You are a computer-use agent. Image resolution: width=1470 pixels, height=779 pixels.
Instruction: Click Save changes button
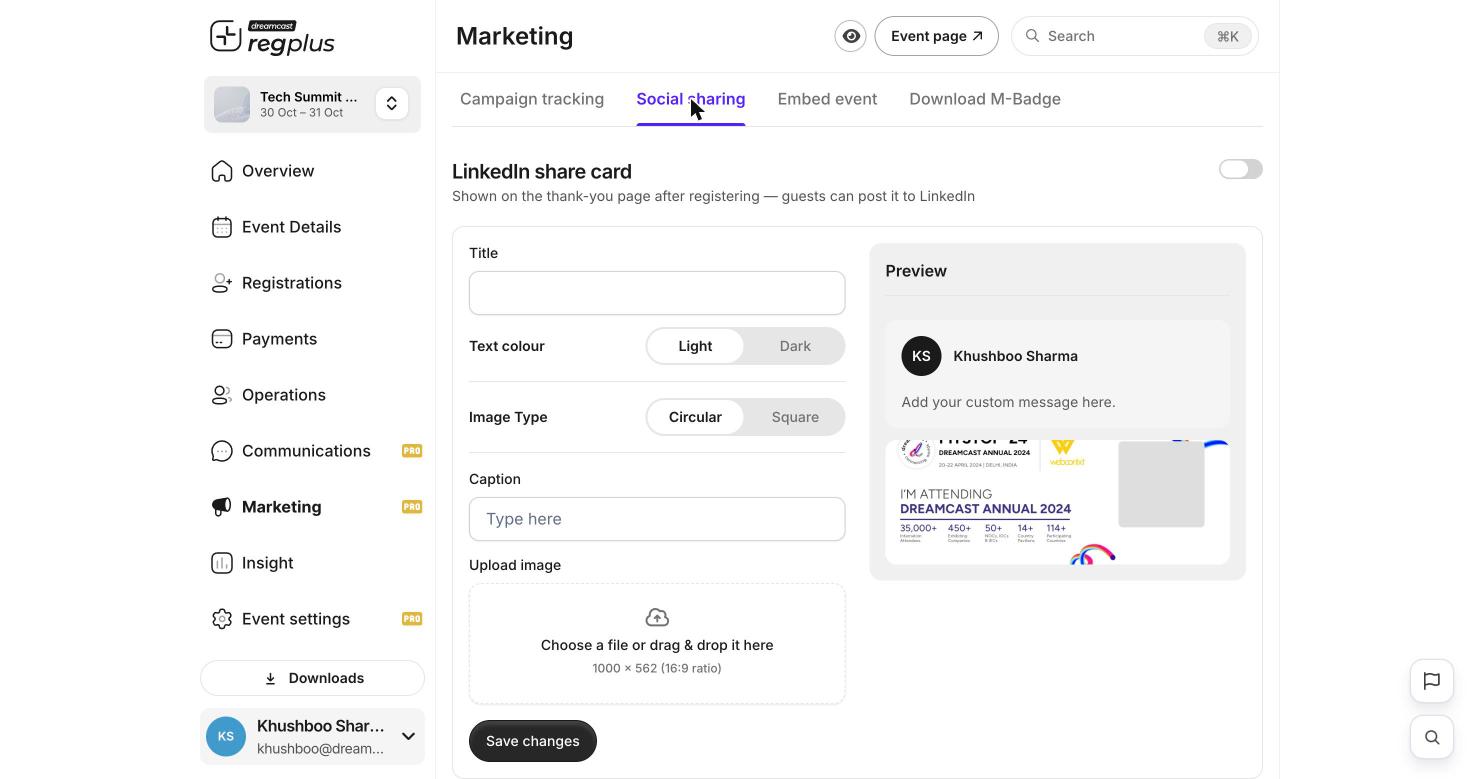532,741
